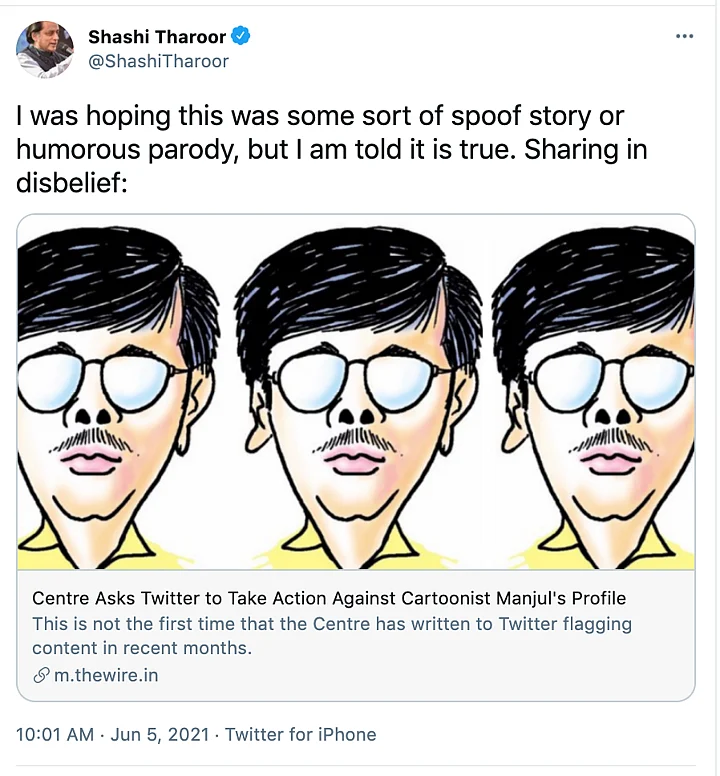Screen dimensions: 720x776
Task: Click the word "disbelief:" in the tweet
Action: 72,184
